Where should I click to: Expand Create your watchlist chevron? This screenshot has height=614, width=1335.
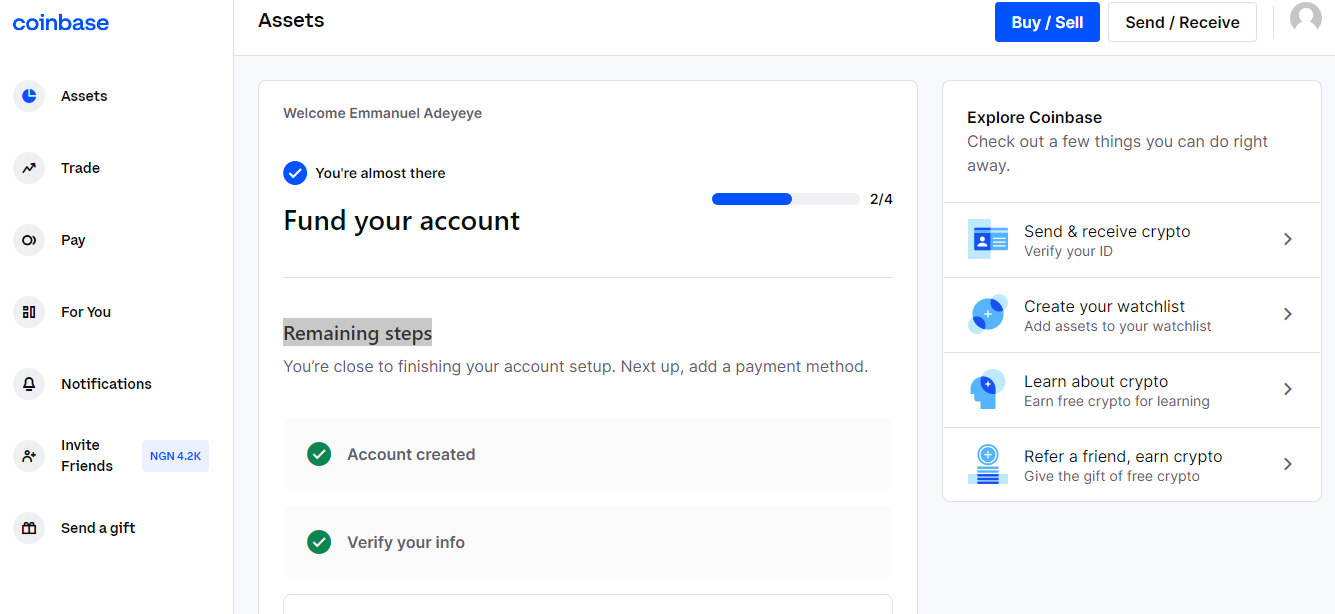[1288, 314]
